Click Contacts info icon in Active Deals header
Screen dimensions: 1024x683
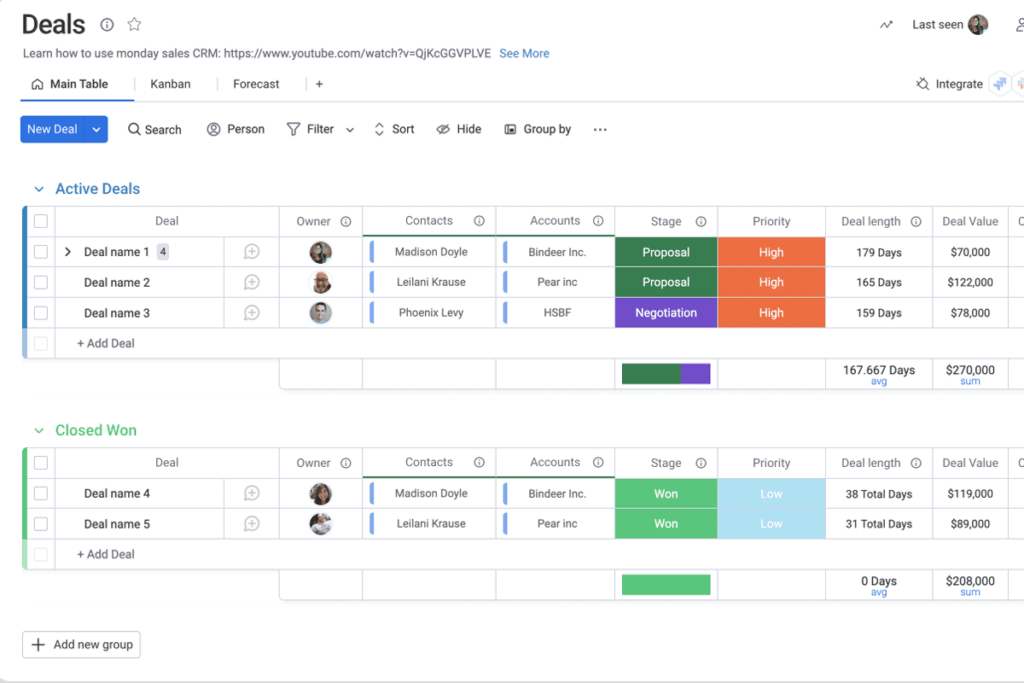(479, 221)
